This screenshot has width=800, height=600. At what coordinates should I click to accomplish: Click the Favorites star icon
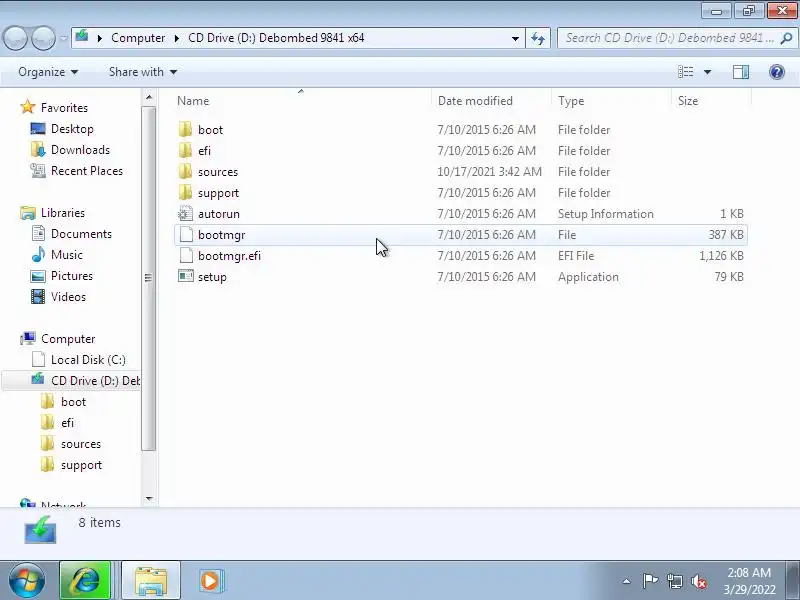[28, 107]
